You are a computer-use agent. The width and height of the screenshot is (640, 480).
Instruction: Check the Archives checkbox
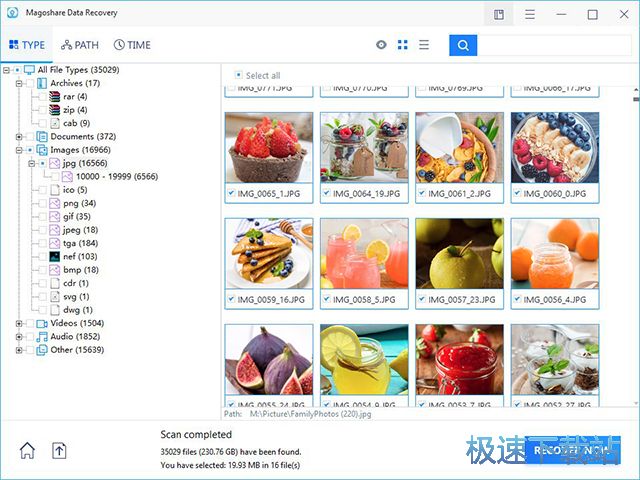click(30, 83)
